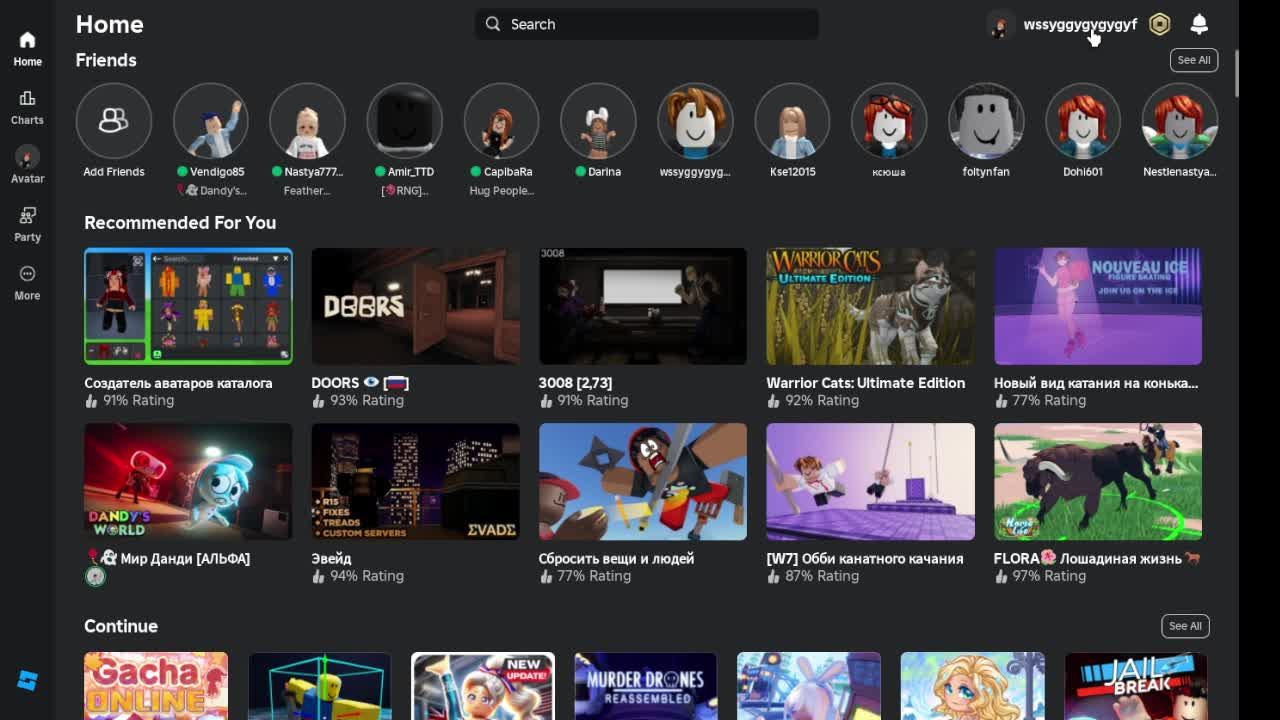Image resolution: width=1280 pixels, height=720 pixels.
Task: Open Jailbreak in Continue row
Action: point(1136,686)
